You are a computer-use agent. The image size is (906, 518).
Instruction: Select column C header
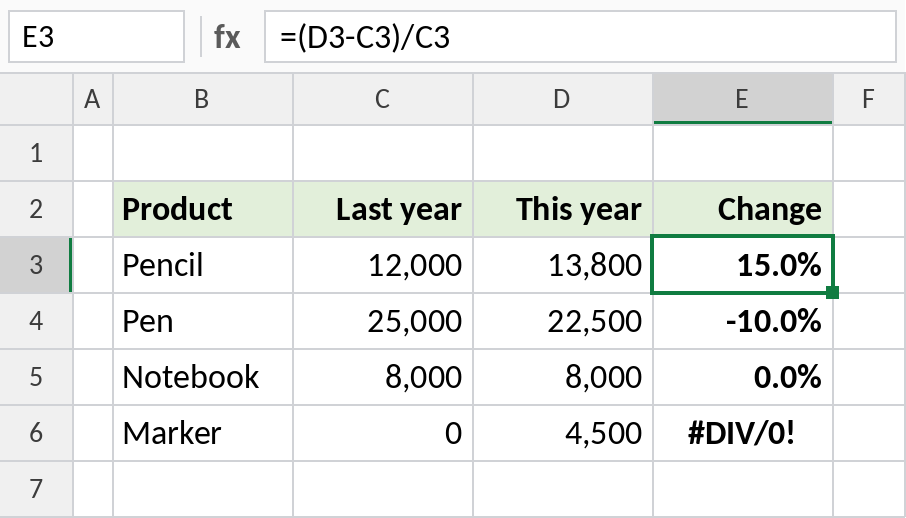(x=383, y=99)
